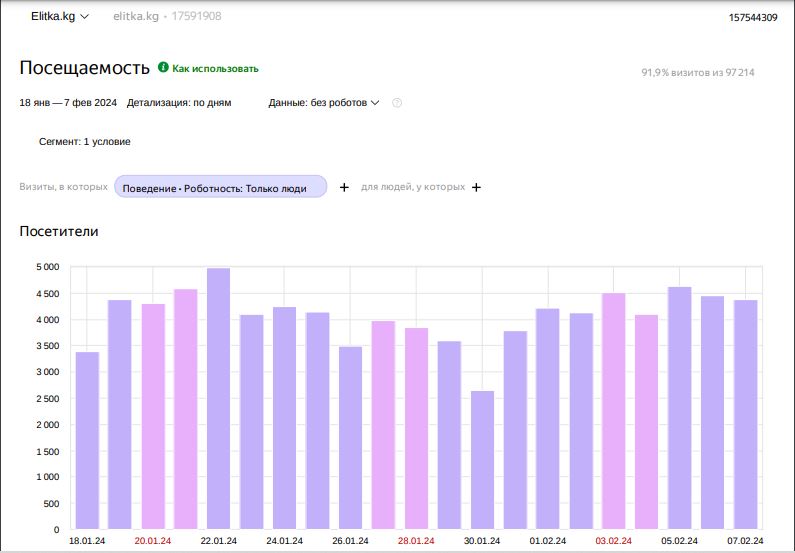Click the pink bar for 28.01.24

click(416, 428)
